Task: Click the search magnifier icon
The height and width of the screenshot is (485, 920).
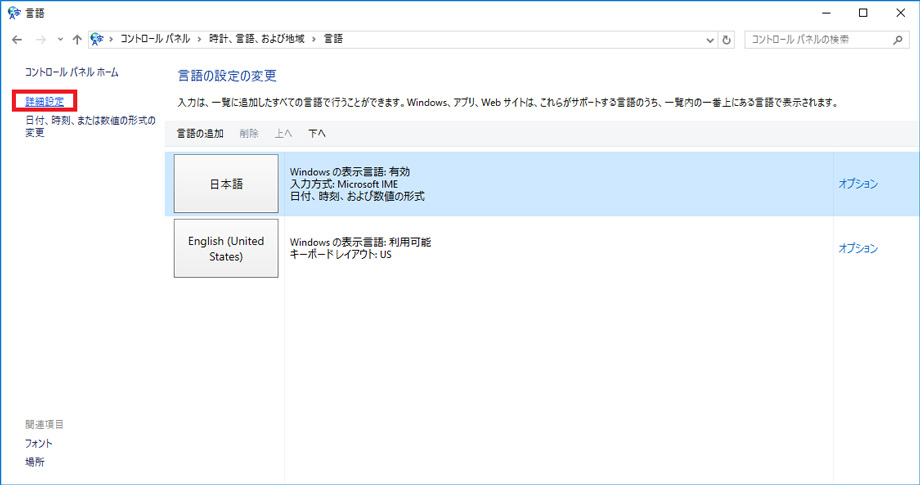Action: click(898, 40)
